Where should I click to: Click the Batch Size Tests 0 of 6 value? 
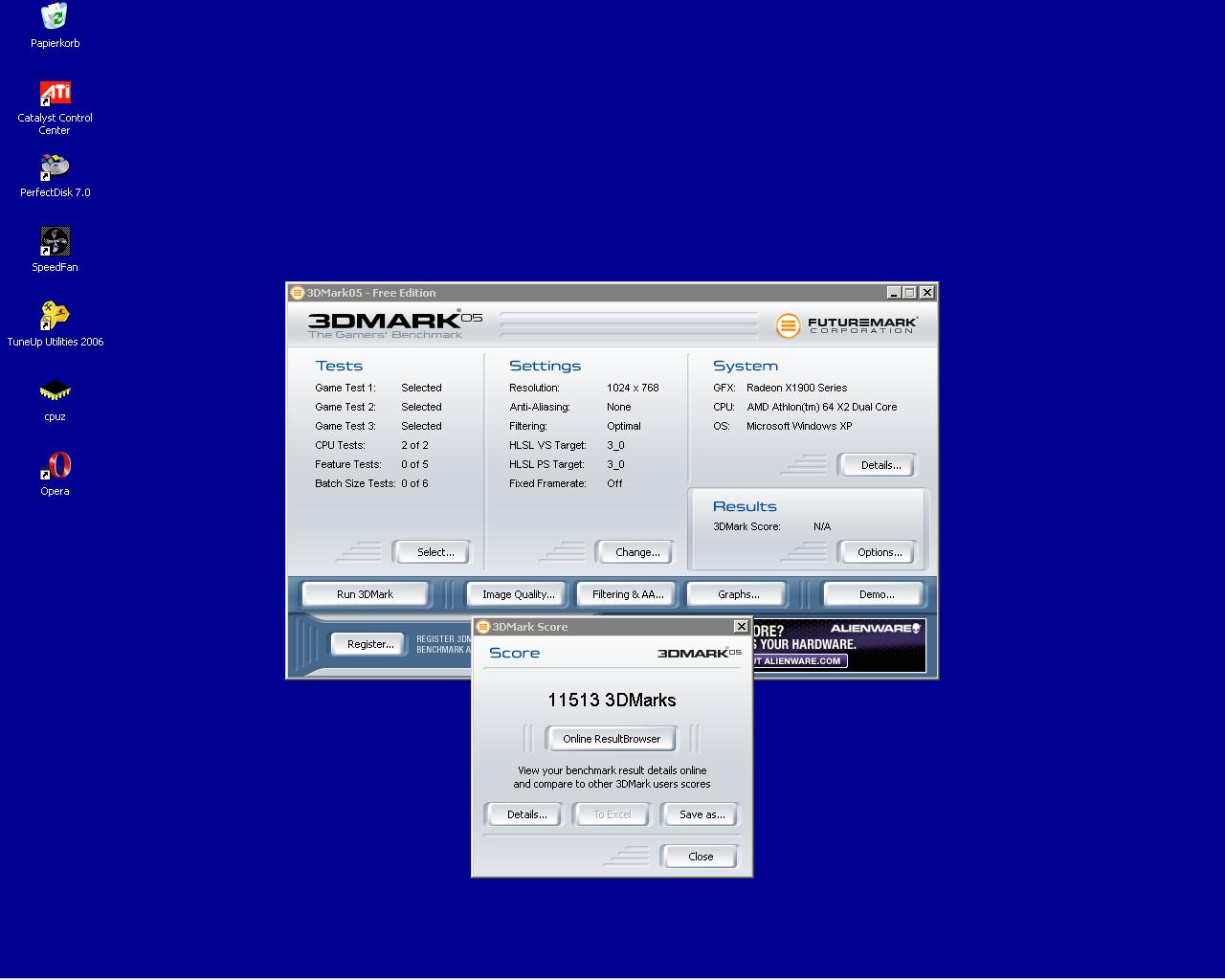(414, 483)
